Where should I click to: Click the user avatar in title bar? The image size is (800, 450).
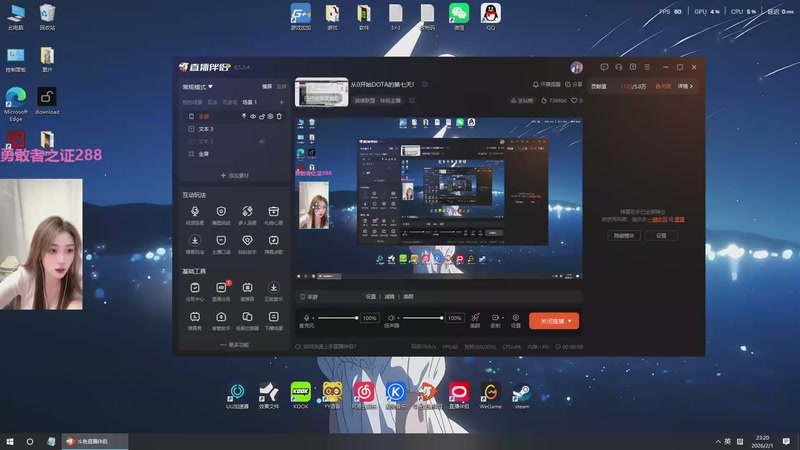coord(577,67)
